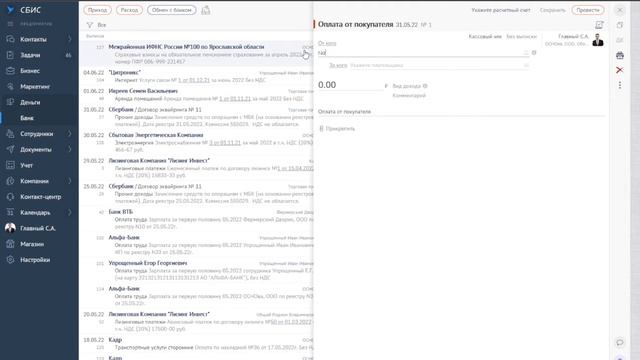Click the Укажите расчетный счет link
Viewport: 640px width, 360px height.
(x=501, y=10)
